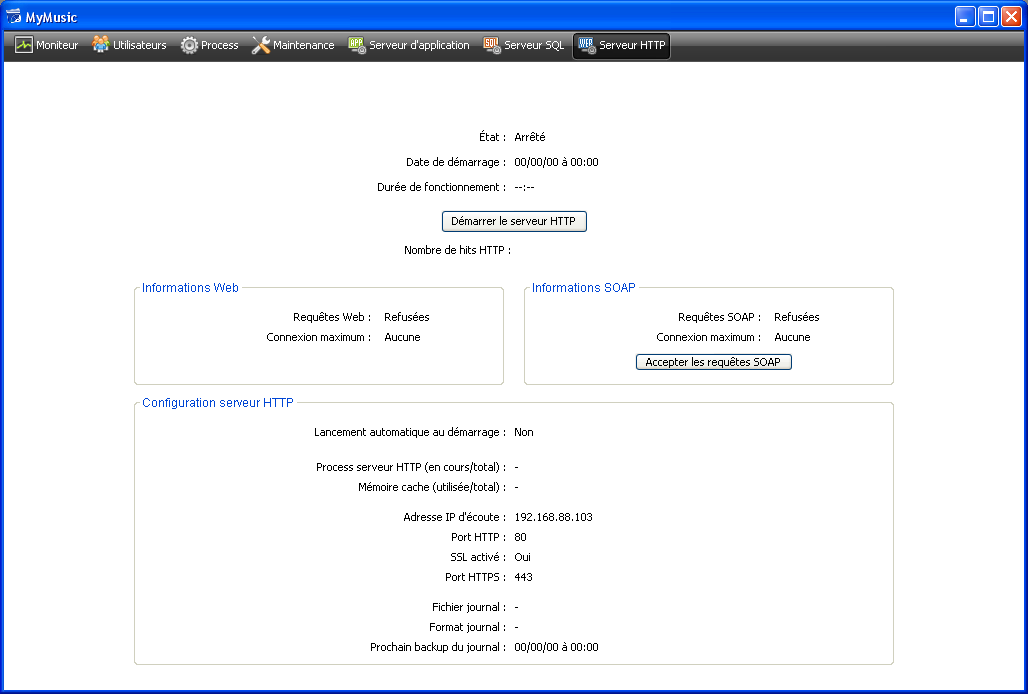Open the Process tab

tap(210, 45)
